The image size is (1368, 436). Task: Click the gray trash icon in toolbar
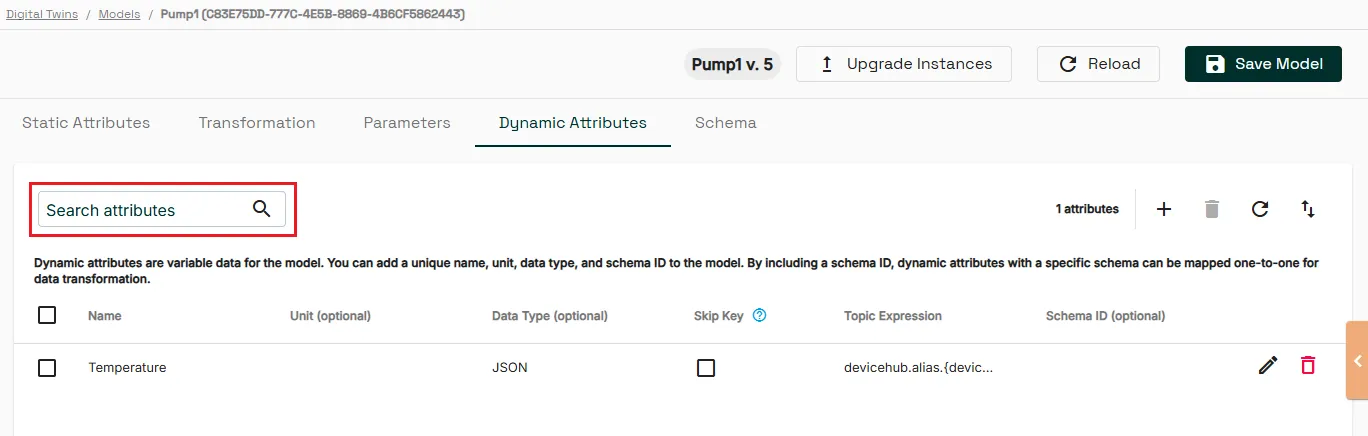(1212, 209)
